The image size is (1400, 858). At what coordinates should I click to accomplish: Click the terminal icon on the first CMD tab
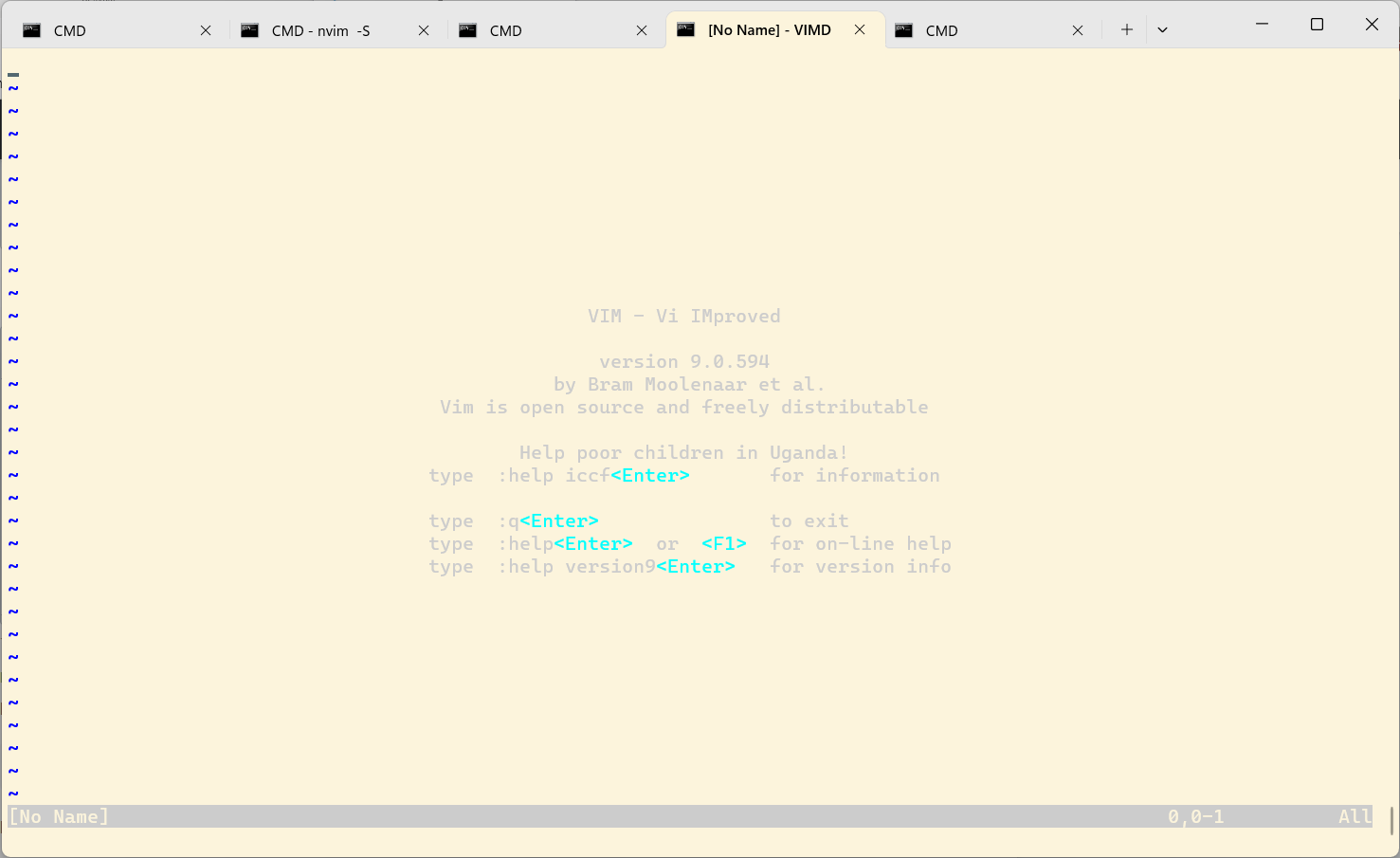tap(31, 30)
